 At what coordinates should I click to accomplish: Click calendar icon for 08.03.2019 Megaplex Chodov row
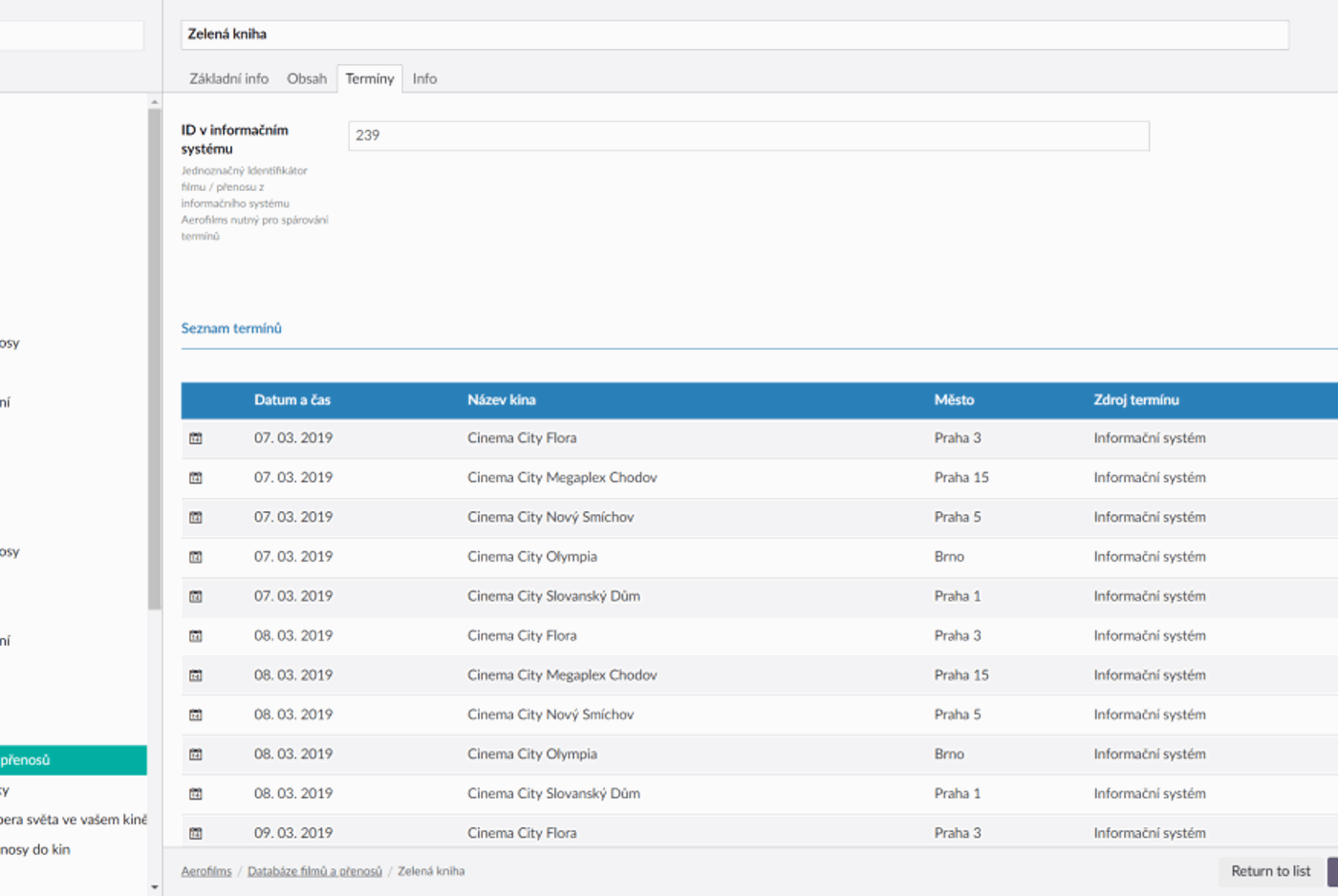tap(196, 676)
